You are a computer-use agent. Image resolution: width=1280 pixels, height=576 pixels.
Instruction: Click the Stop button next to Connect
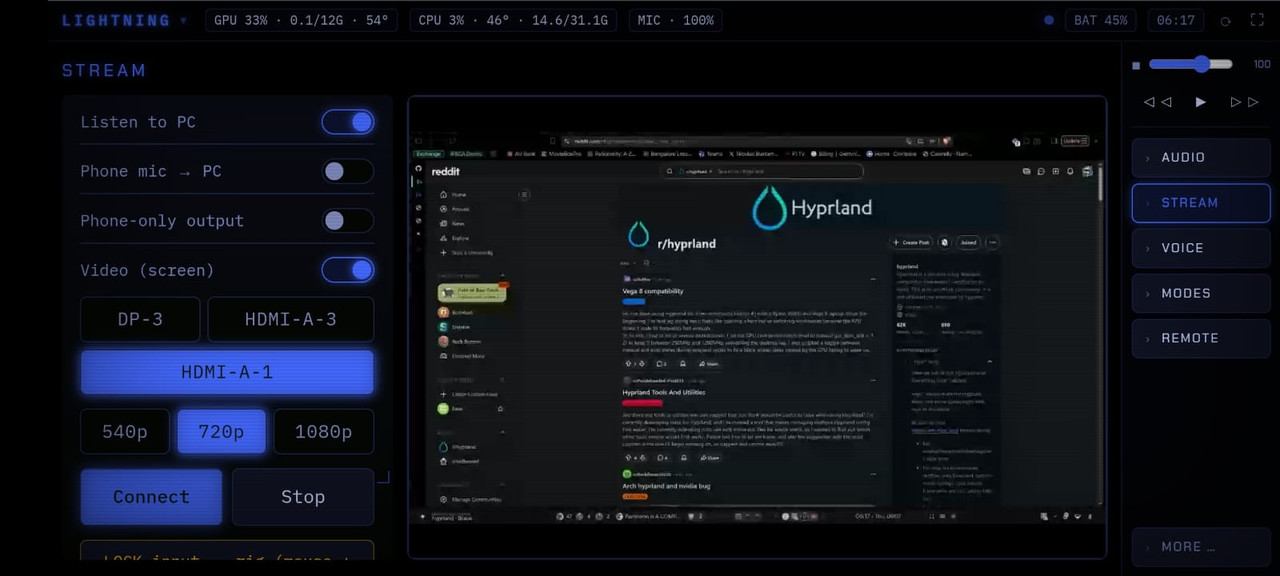click(303, 497)
